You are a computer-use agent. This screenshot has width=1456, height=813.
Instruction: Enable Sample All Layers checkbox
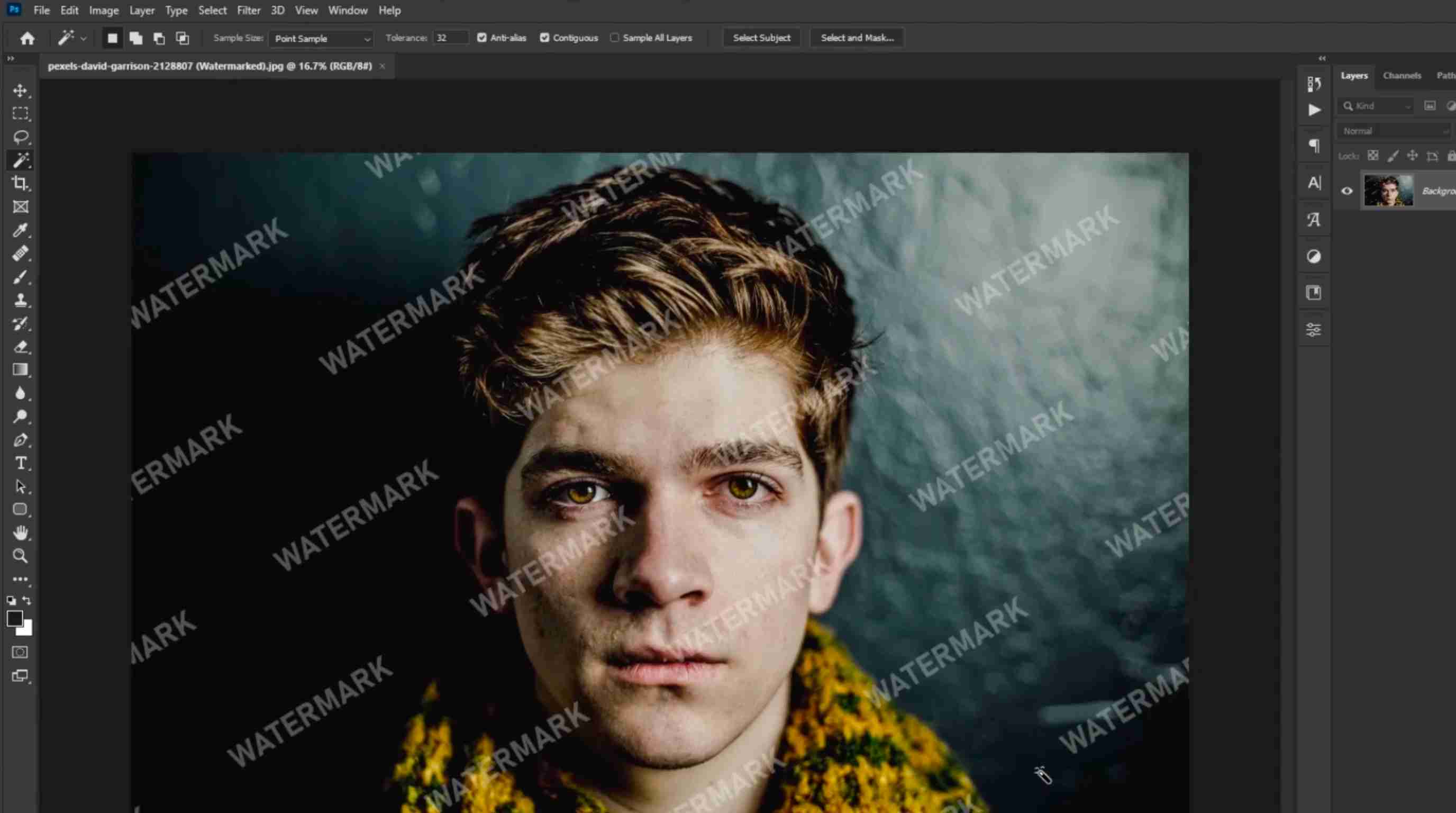coord(614,38)
